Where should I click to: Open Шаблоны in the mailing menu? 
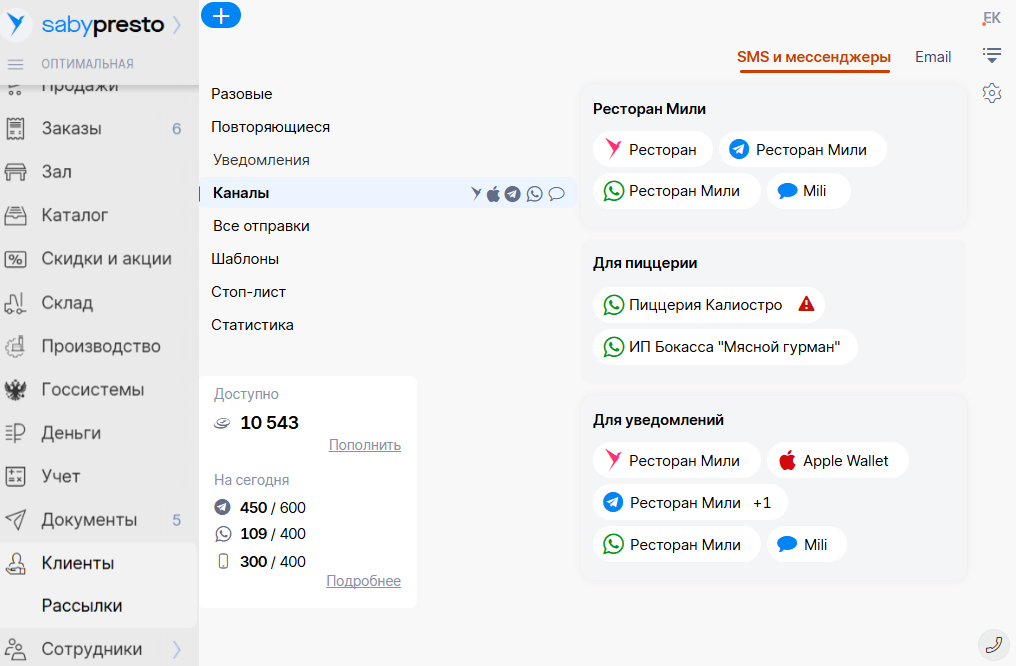pos(245,259)
